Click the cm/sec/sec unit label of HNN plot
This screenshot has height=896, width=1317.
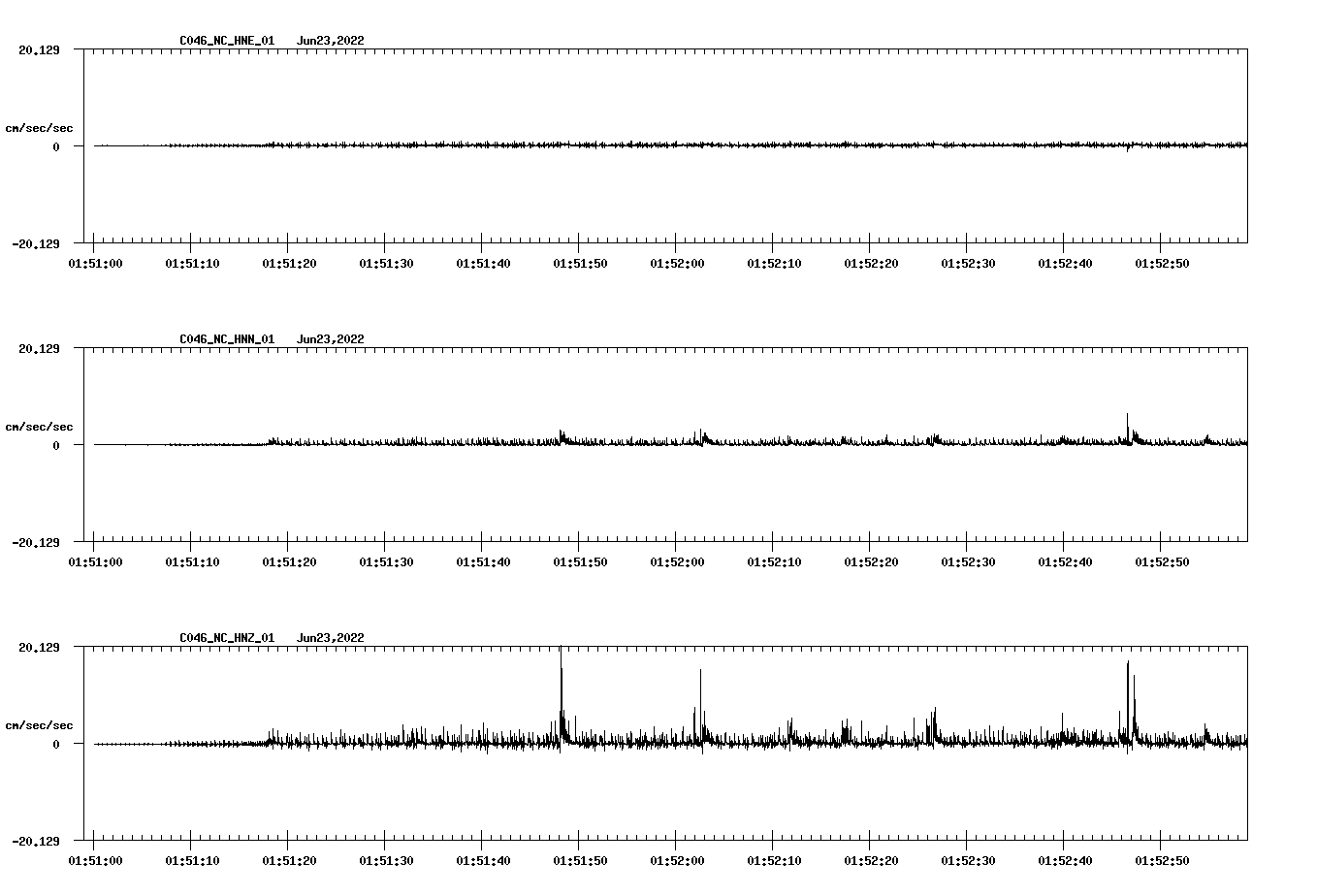point(40,427)
